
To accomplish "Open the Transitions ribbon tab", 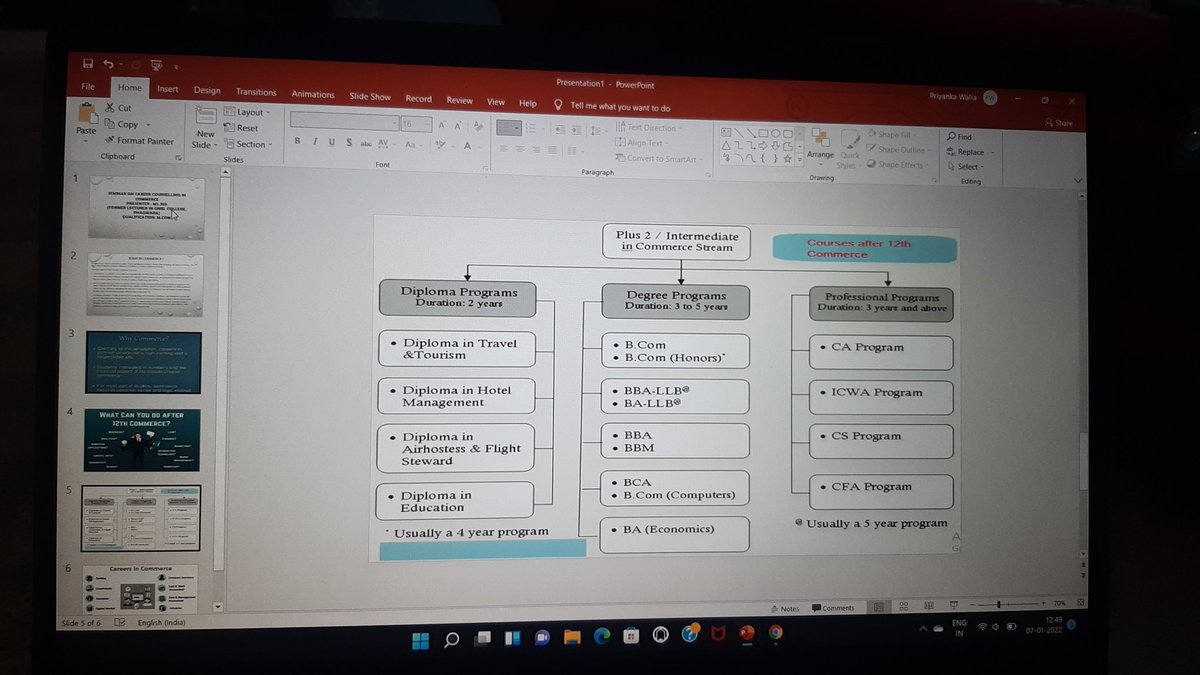I will 256,92.
